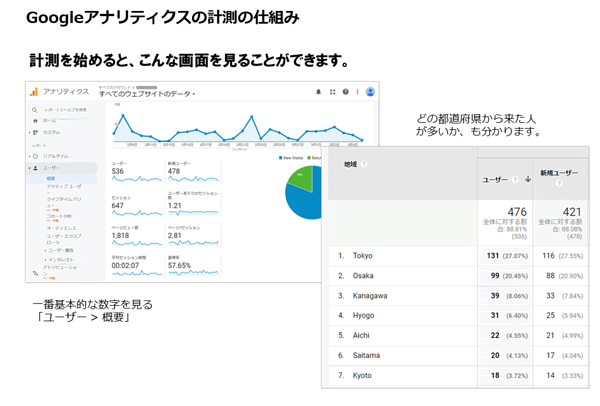This screenshot has width=600, height=406.
Task: Open カスタム in the sidebar
Action: 51,132
